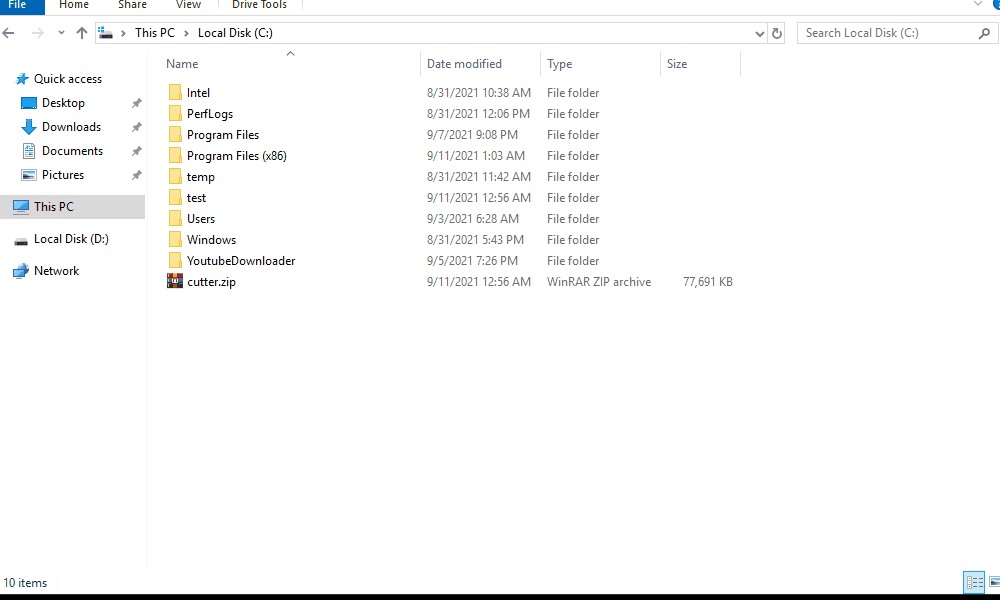This screenshot has height=600, width=1000.
Task: Select This PC in navigation pane
Action: pos(72,207)
